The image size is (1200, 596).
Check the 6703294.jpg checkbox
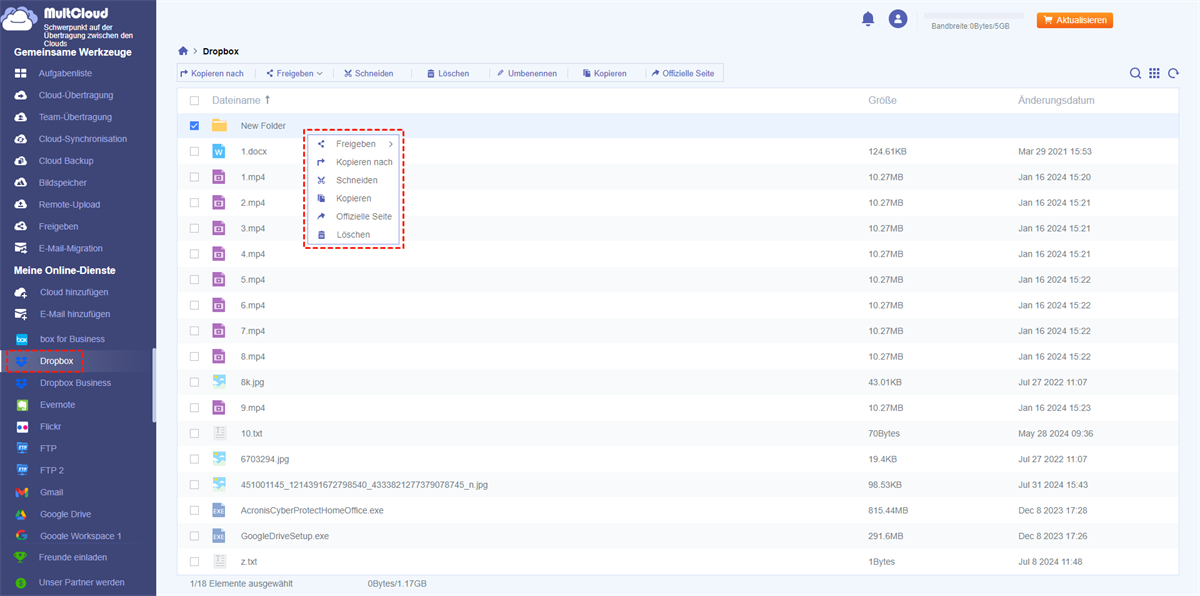[x=194, y=459]
